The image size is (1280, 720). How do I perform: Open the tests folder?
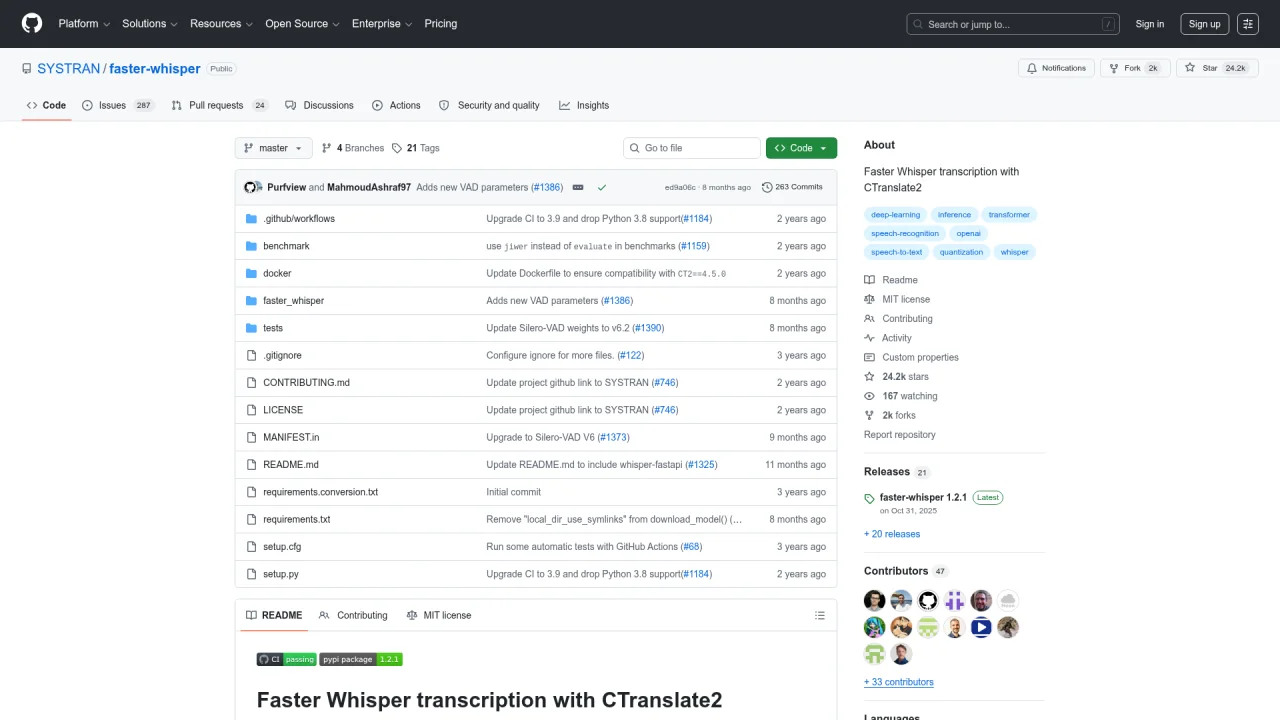tap(273, 328)
